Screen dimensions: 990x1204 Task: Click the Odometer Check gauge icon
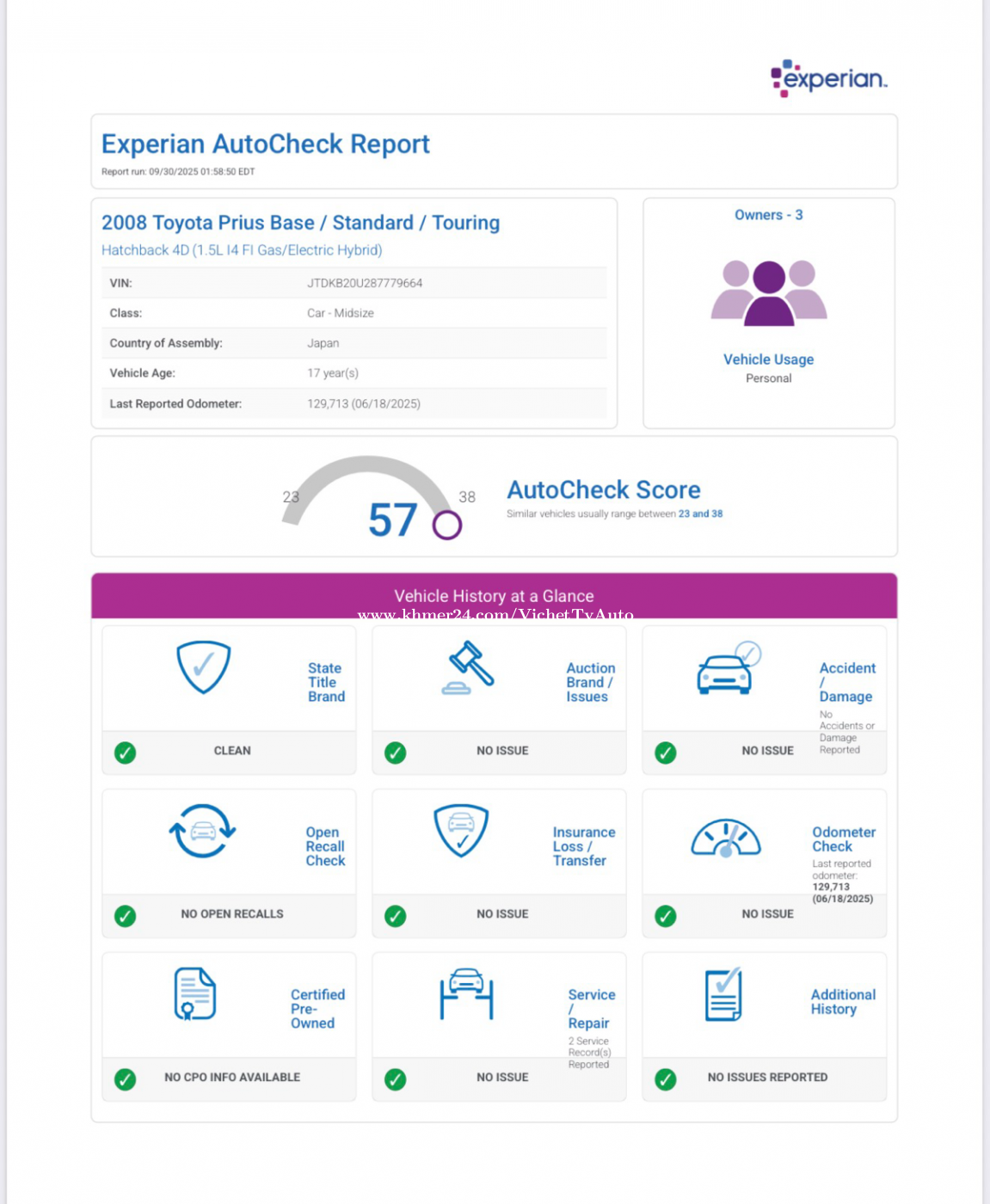pos(726,838)
